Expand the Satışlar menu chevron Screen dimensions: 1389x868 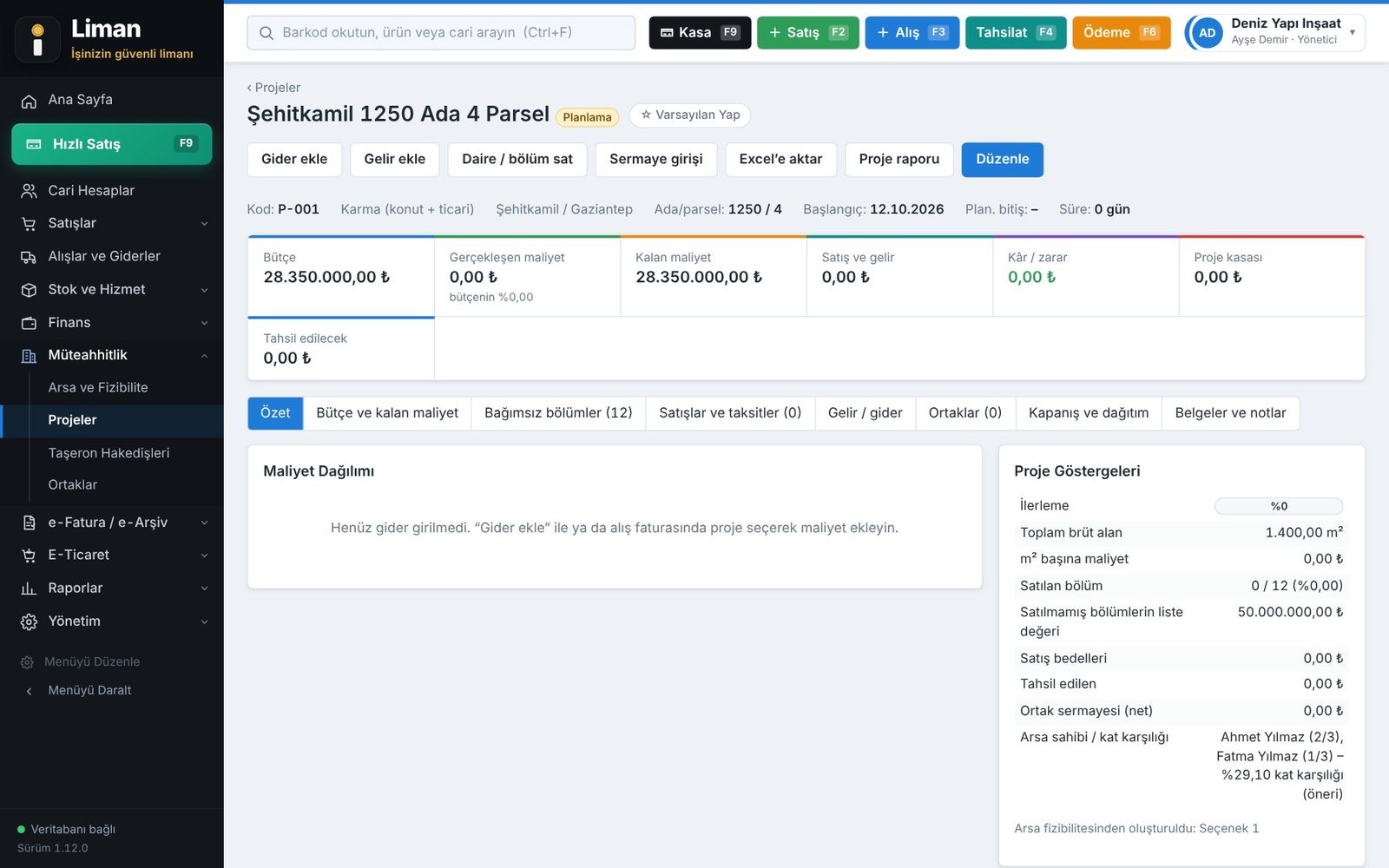(x=204, y=224)
